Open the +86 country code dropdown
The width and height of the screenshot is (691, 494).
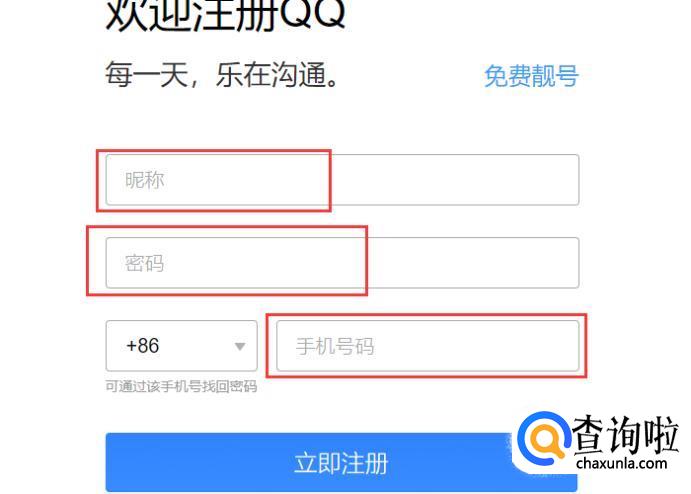point(182,346)
